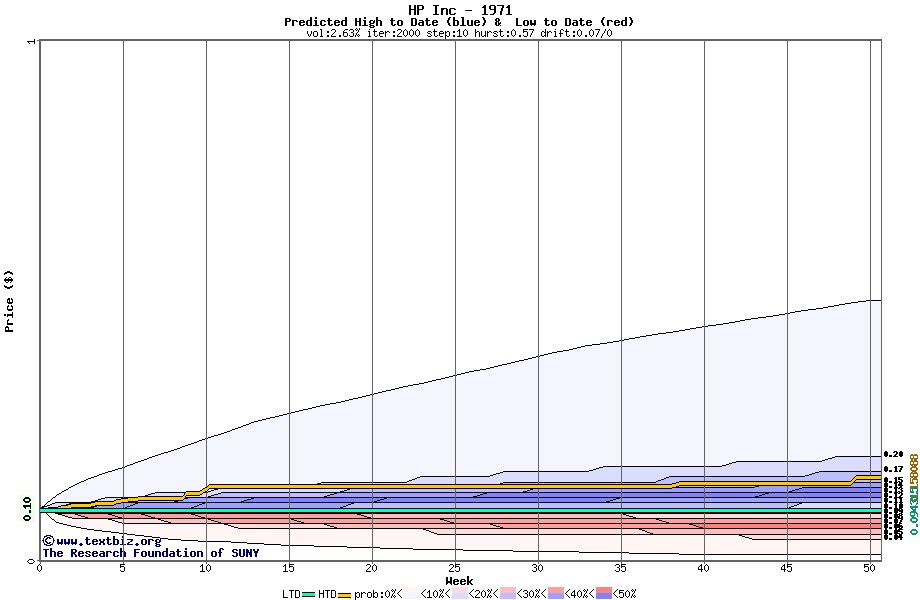Click the 'drift:0.07/0' parameter text
This screenshot has width=920, height=600.
tap(576, 33)
